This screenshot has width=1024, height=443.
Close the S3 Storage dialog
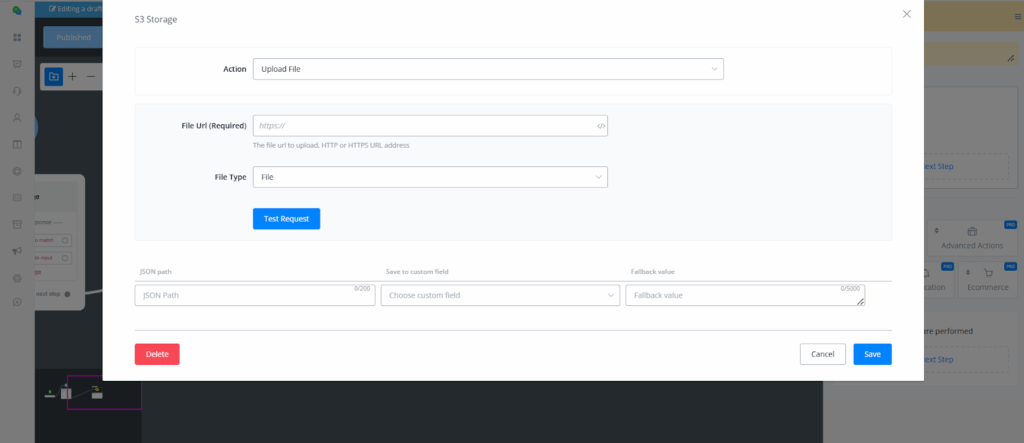906,14
